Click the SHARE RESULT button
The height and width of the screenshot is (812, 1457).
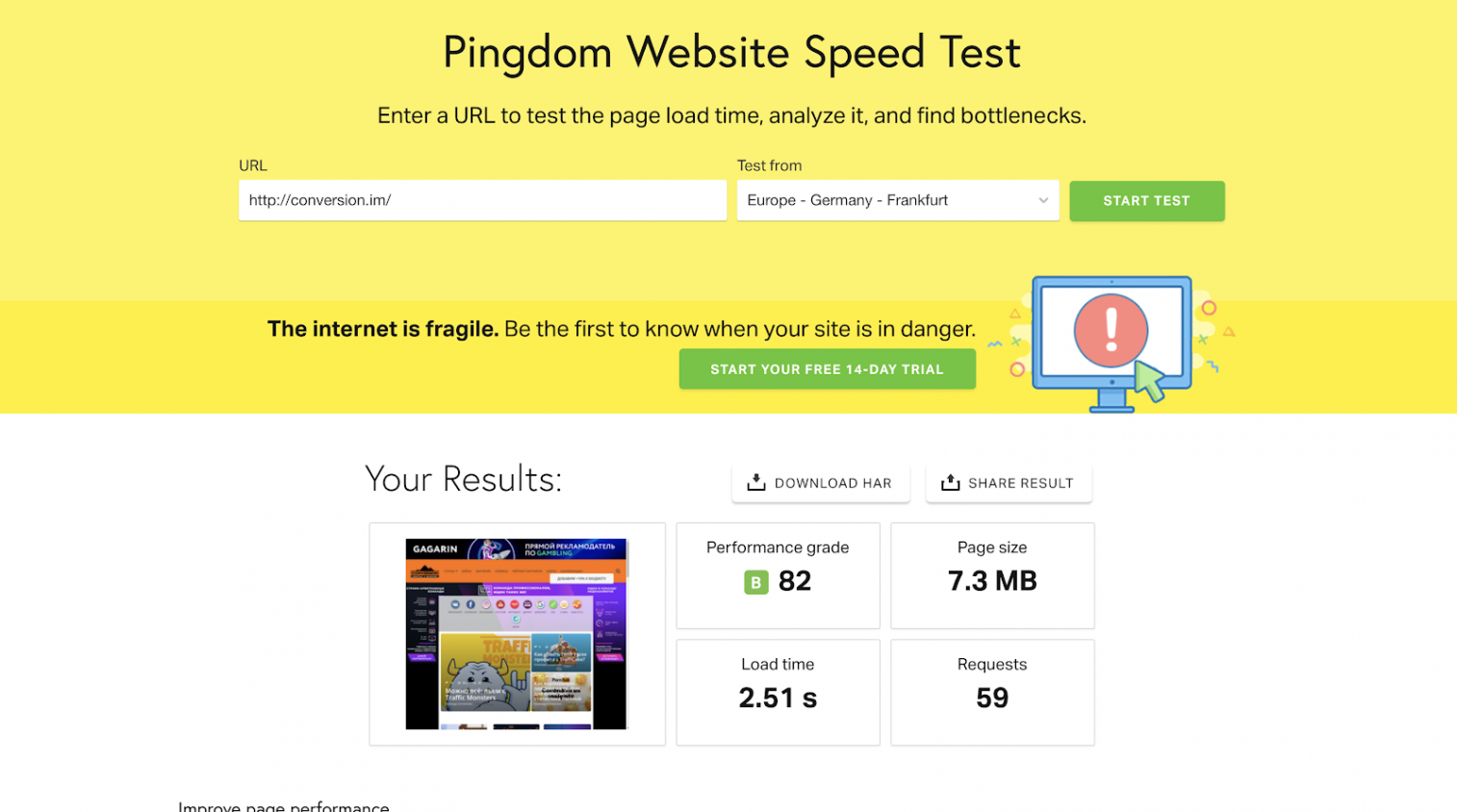pos(1009,483)
